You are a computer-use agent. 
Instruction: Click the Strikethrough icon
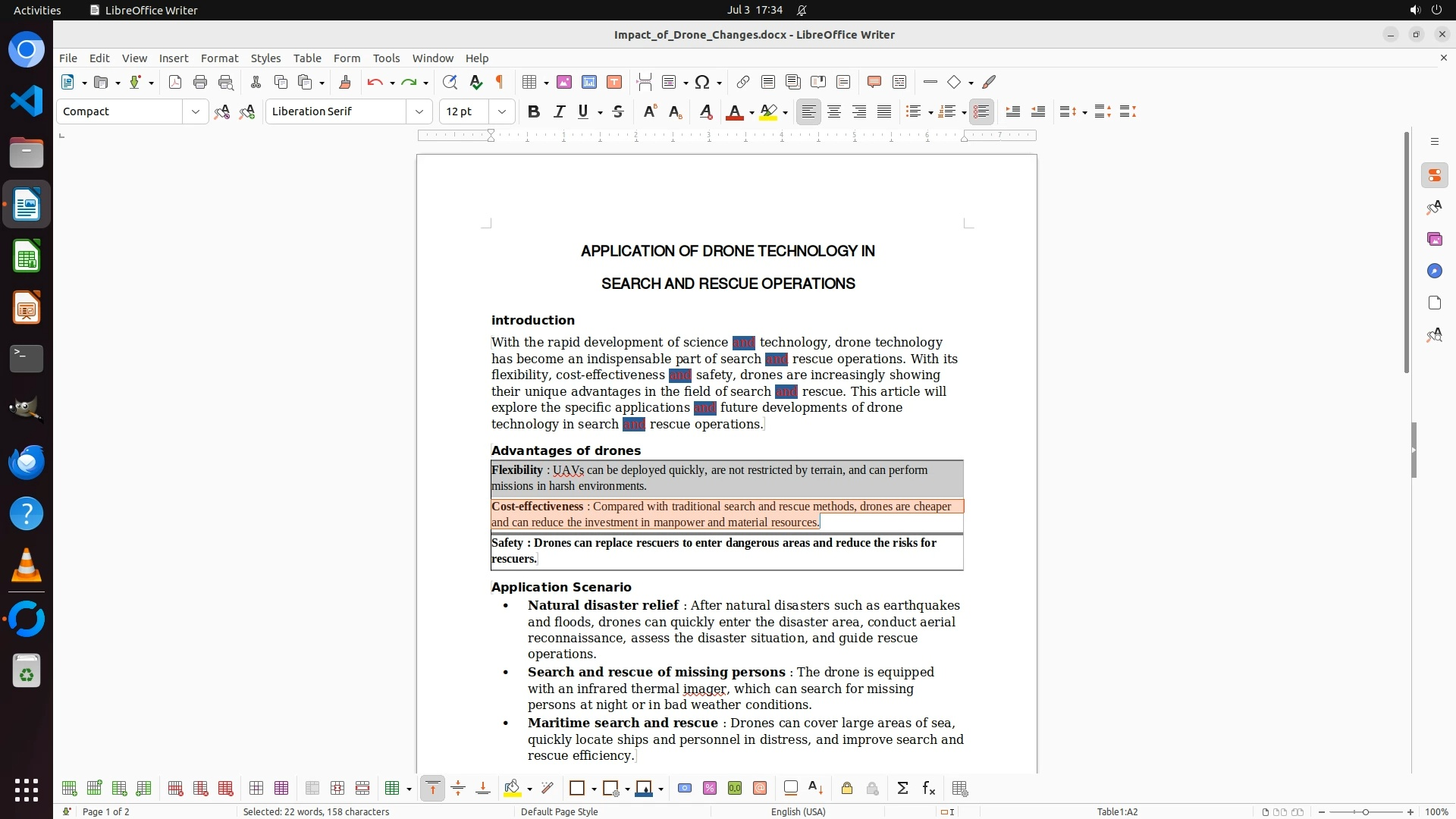[618, 111]
